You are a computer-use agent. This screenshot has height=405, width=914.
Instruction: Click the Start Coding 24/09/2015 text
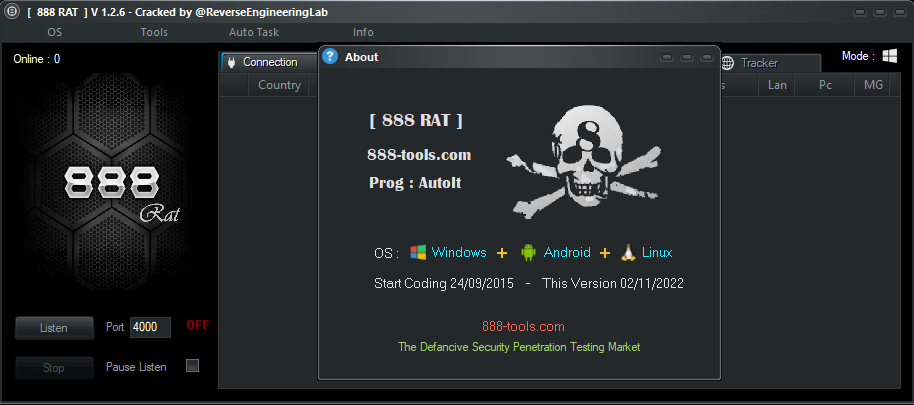pos(444,284)
